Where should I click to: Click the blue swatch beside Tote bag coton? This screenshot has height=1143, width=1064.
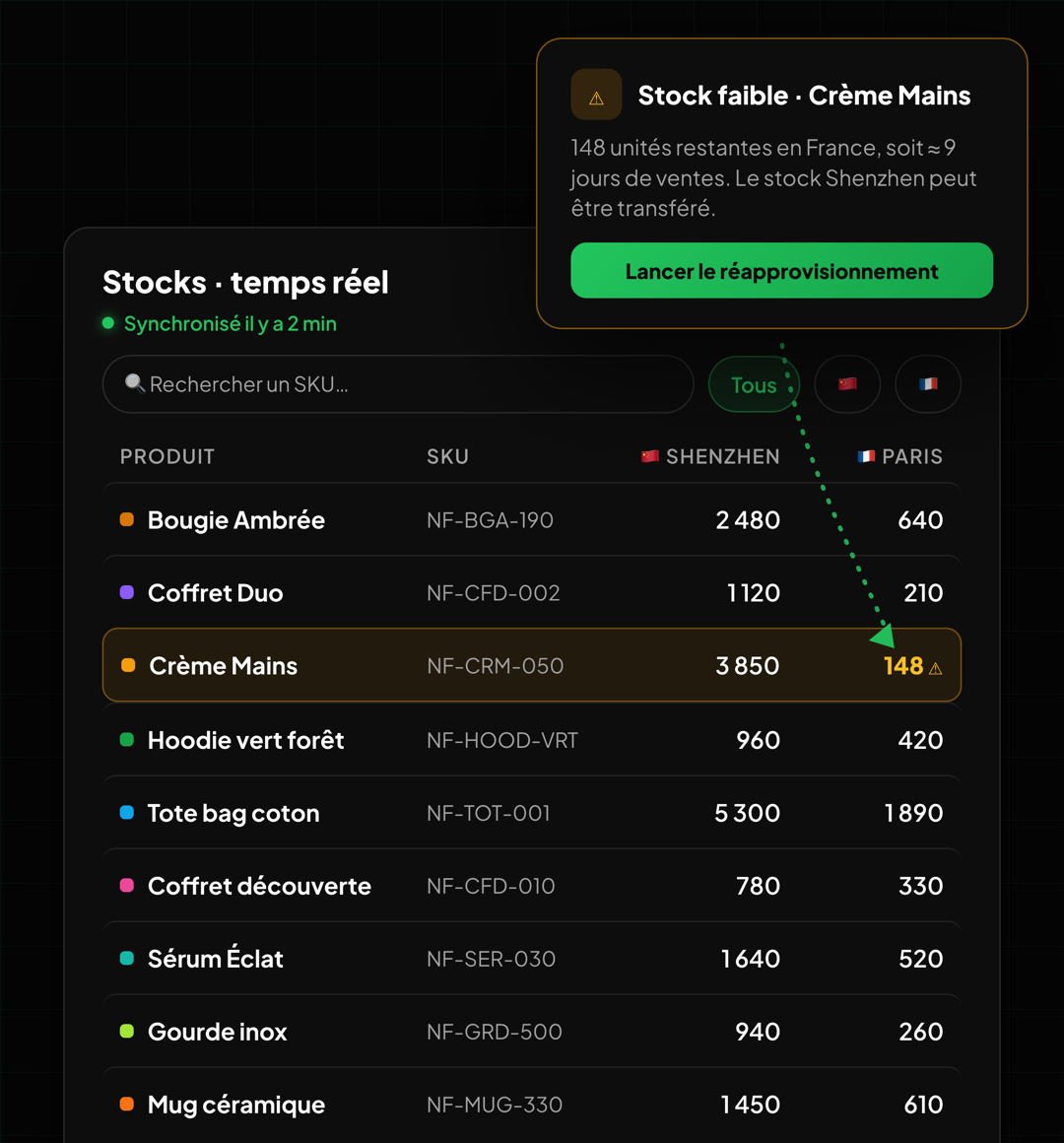[x=127, y=812]
